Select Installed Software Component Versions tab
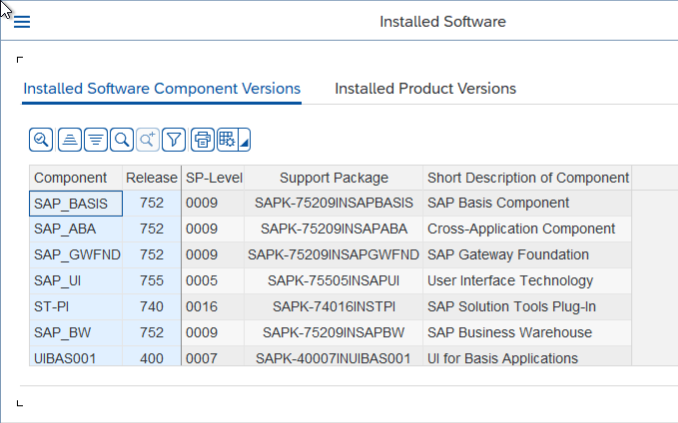 [162, 89]
